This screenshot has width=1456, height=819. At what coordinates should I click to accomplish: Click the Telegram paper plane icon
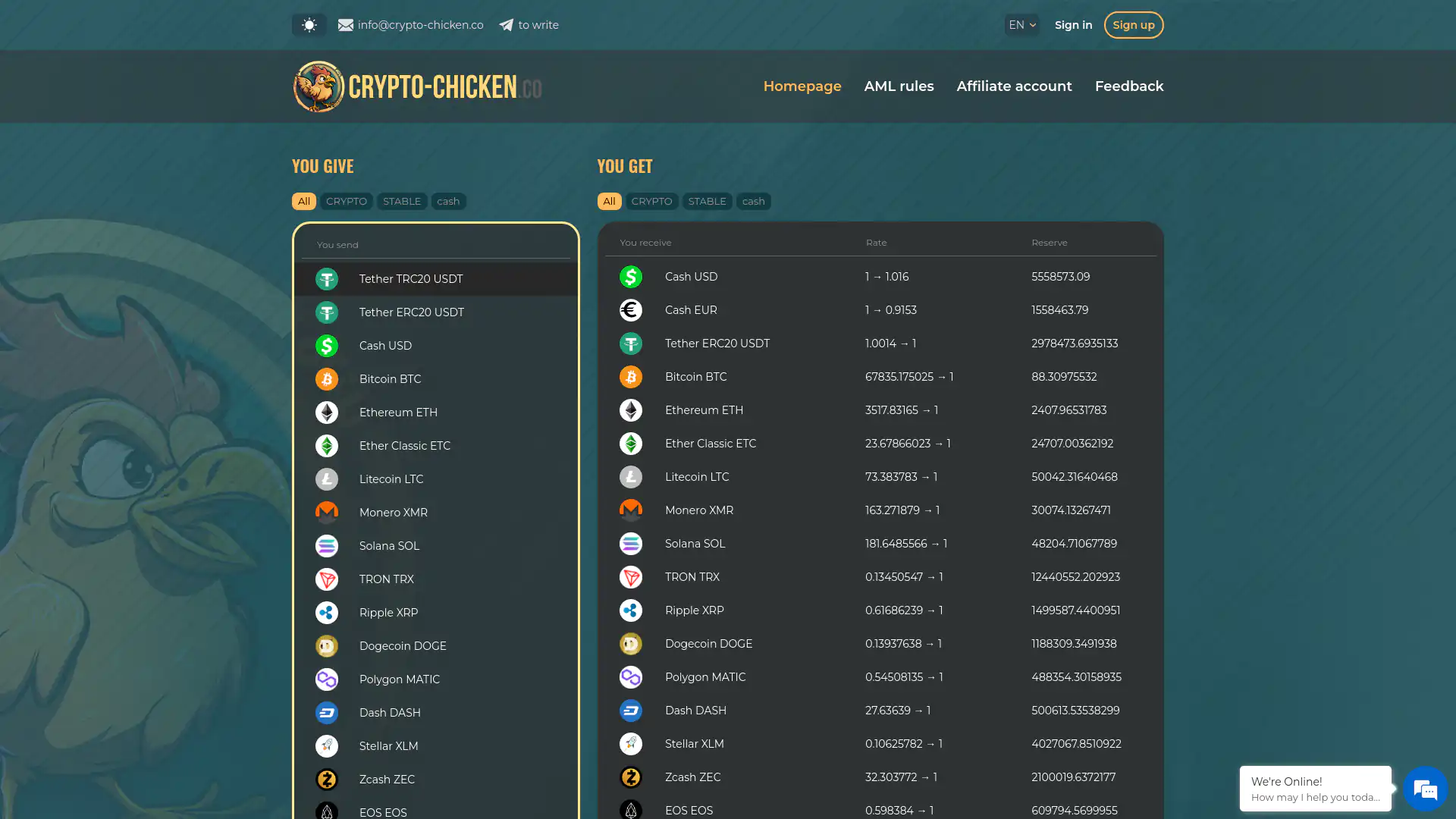click(506, 25)
